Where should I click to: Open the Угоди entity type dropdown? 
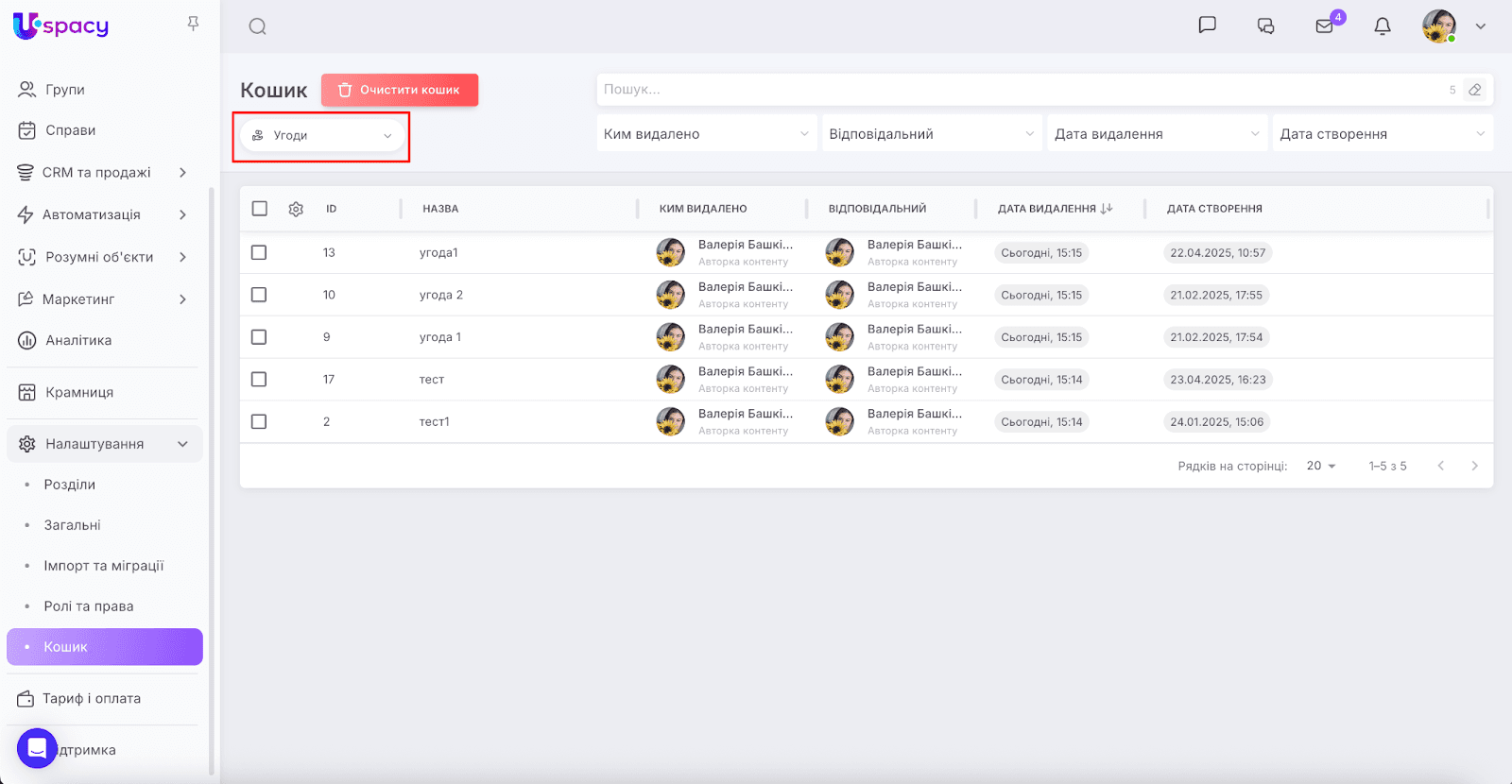(x=321, y=136)
